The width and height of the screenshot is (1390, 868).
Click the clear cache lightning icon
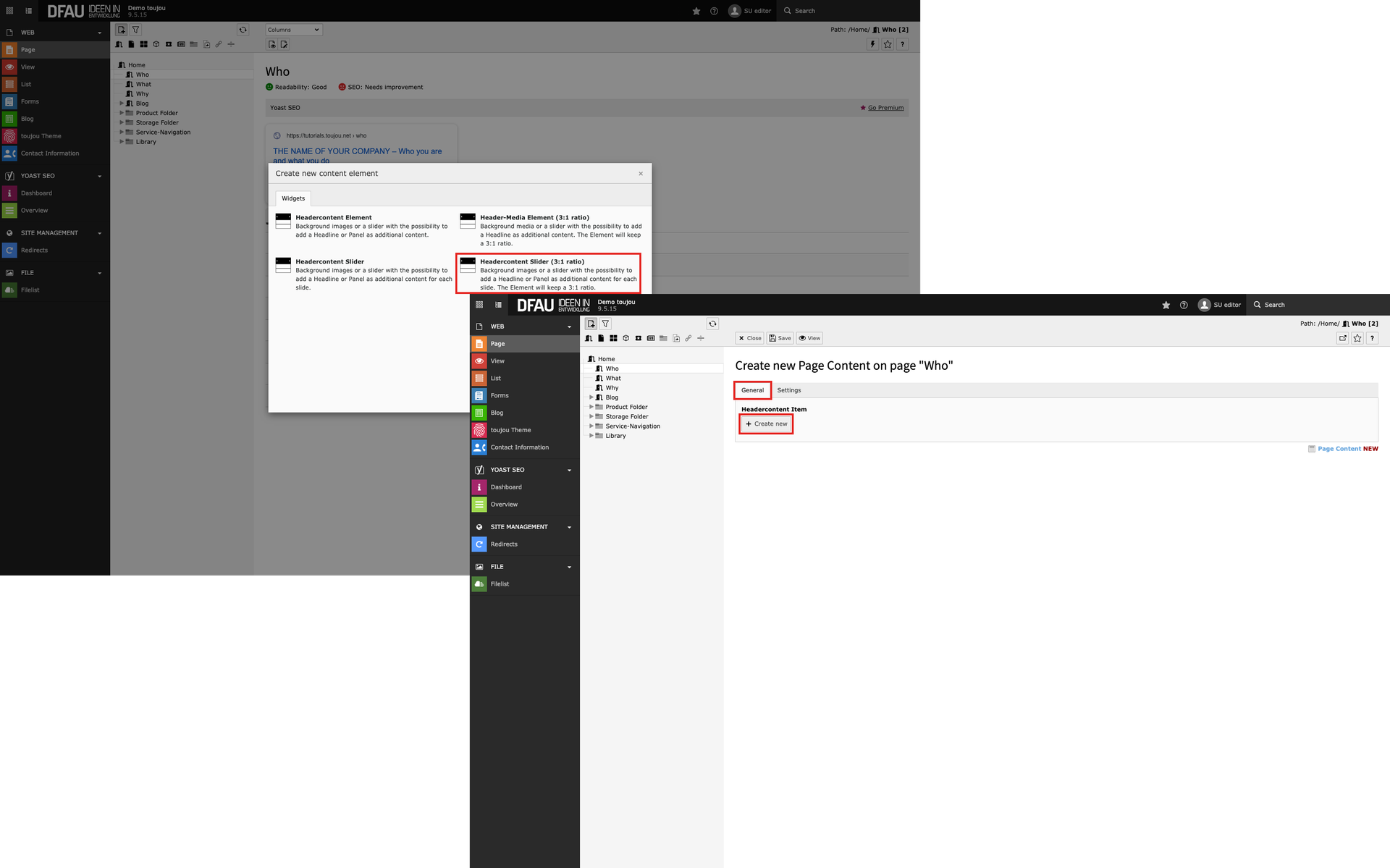[x=872, y=44]
